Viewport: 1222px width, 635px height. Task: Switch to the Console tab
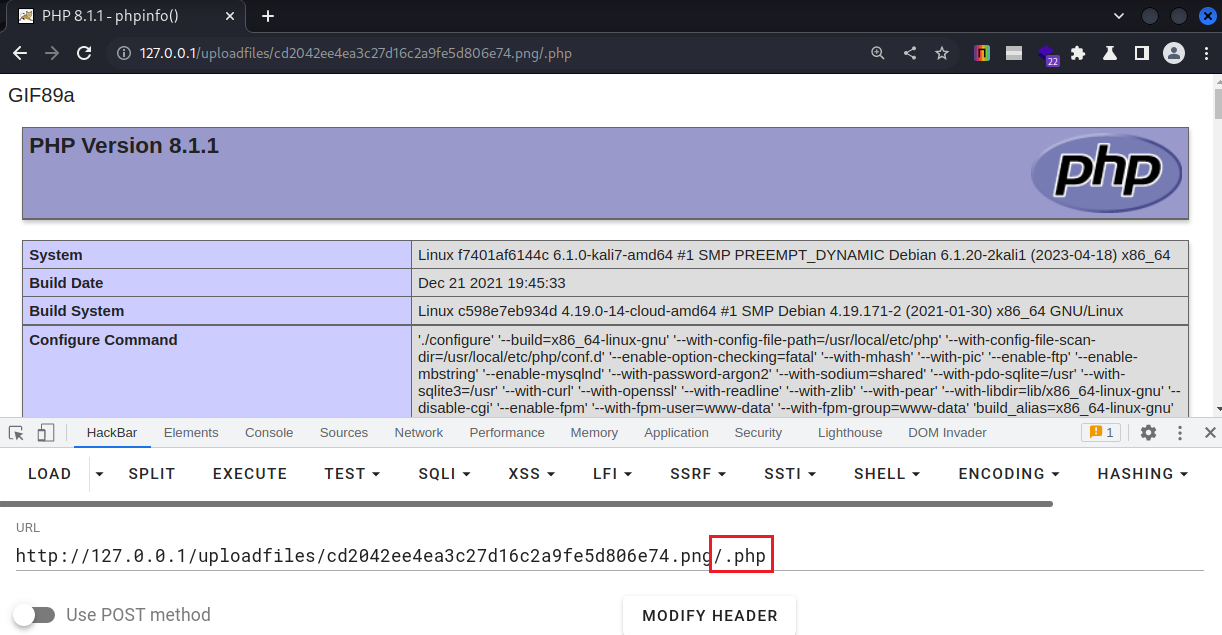(x=269, y=433)
